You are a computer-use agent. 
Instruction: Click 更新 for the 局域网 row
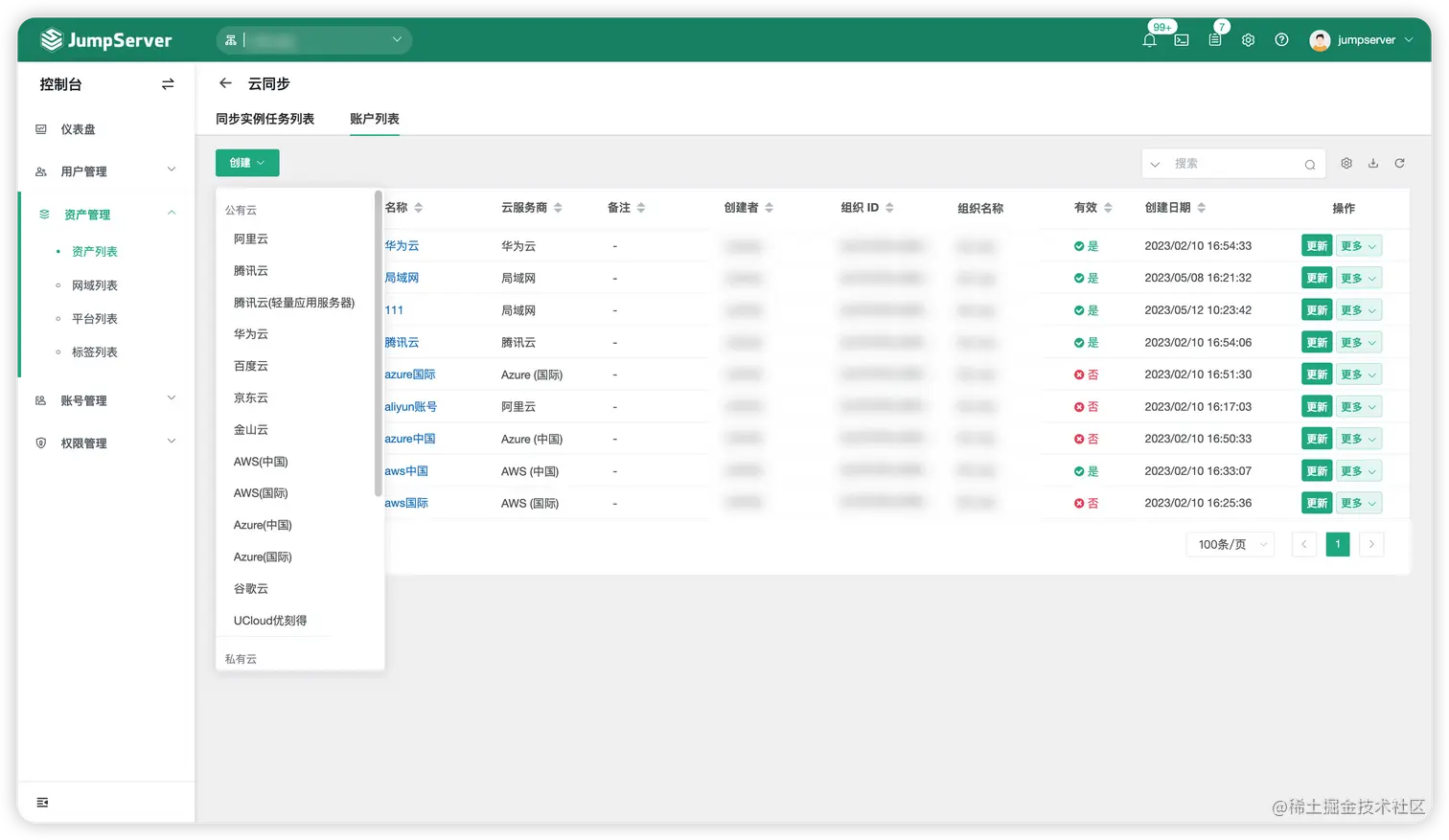1317,278
